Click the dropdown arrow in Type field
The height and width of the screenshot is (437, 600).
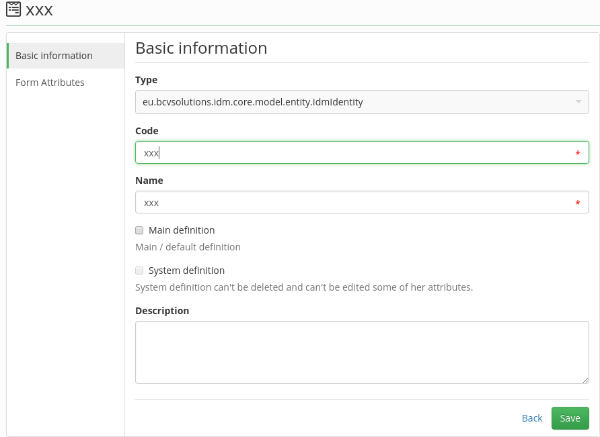point(578,102)
